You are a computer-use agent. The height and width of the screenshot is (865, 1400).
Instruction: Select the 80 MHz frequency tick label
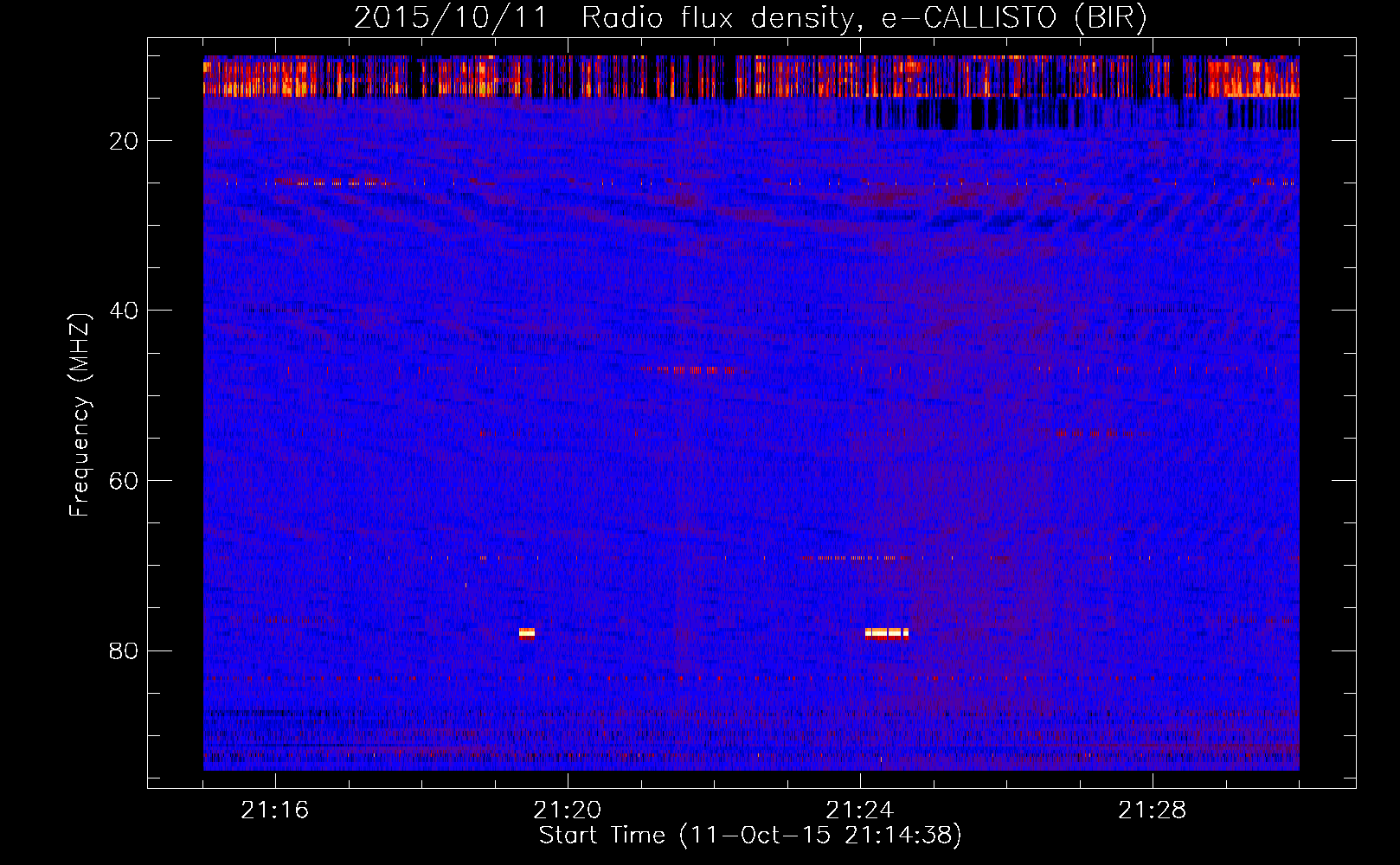125,650
